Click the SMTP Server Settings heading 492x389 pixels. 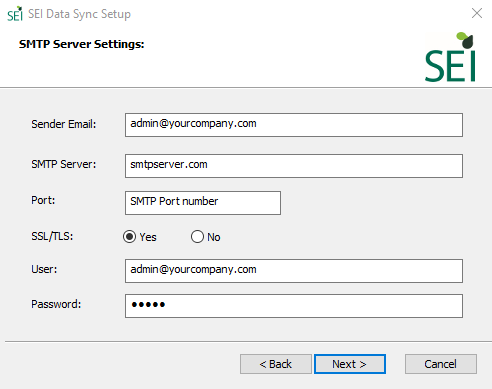coord(82,44)
